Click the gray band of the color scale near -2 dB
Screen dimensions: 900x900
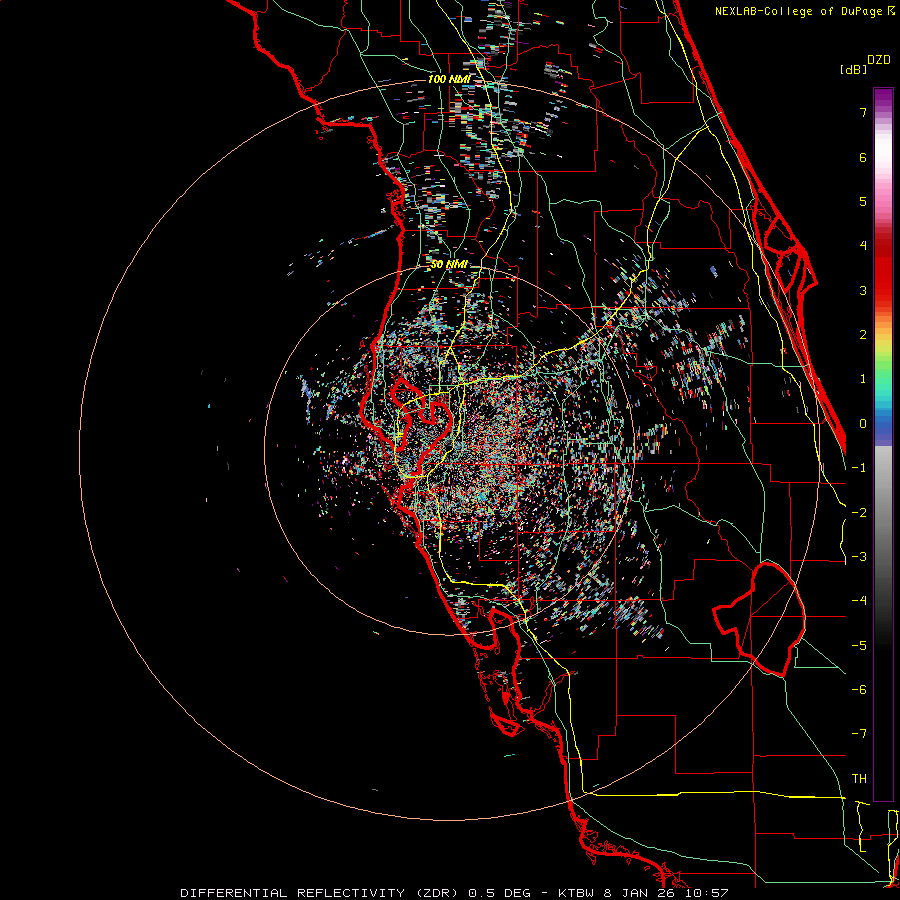click(883, 513)
